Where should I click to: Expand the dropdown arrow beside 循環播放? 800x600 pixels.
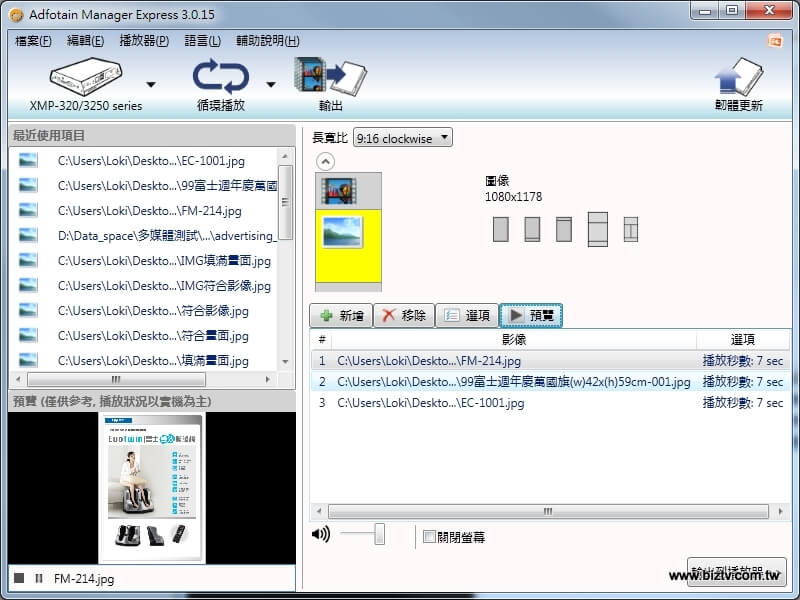(271, 84)
